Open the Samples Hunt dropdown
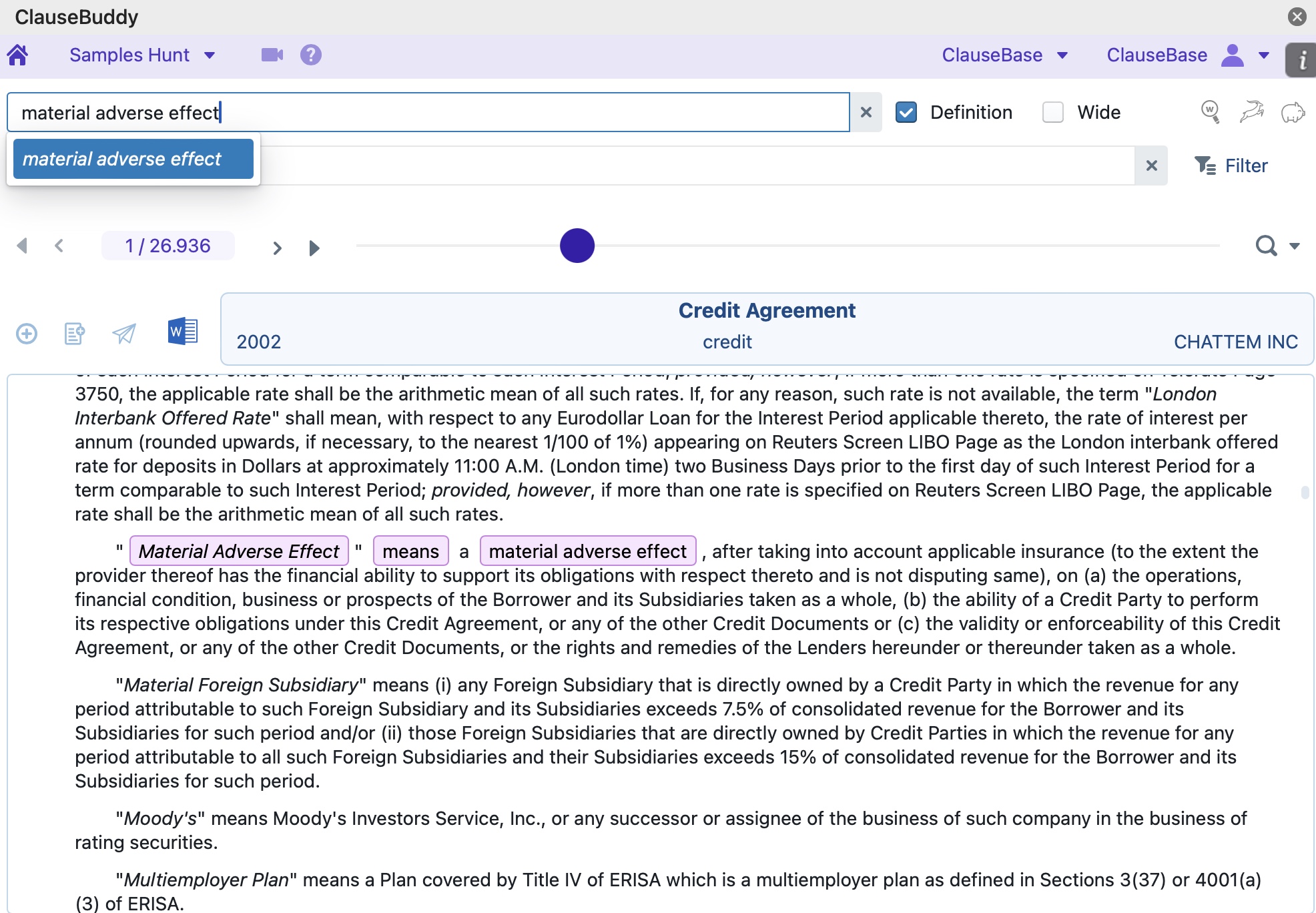Screen dimensions: 1316x913 point(210,55)
